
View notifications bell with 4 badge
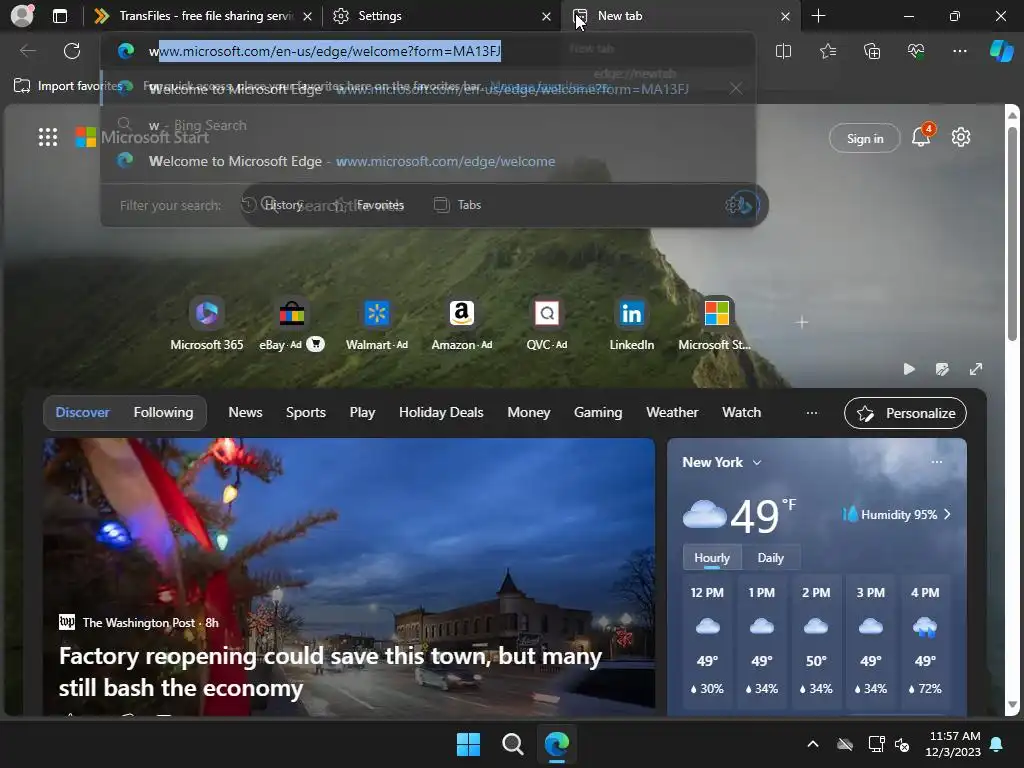pos(921,136)
